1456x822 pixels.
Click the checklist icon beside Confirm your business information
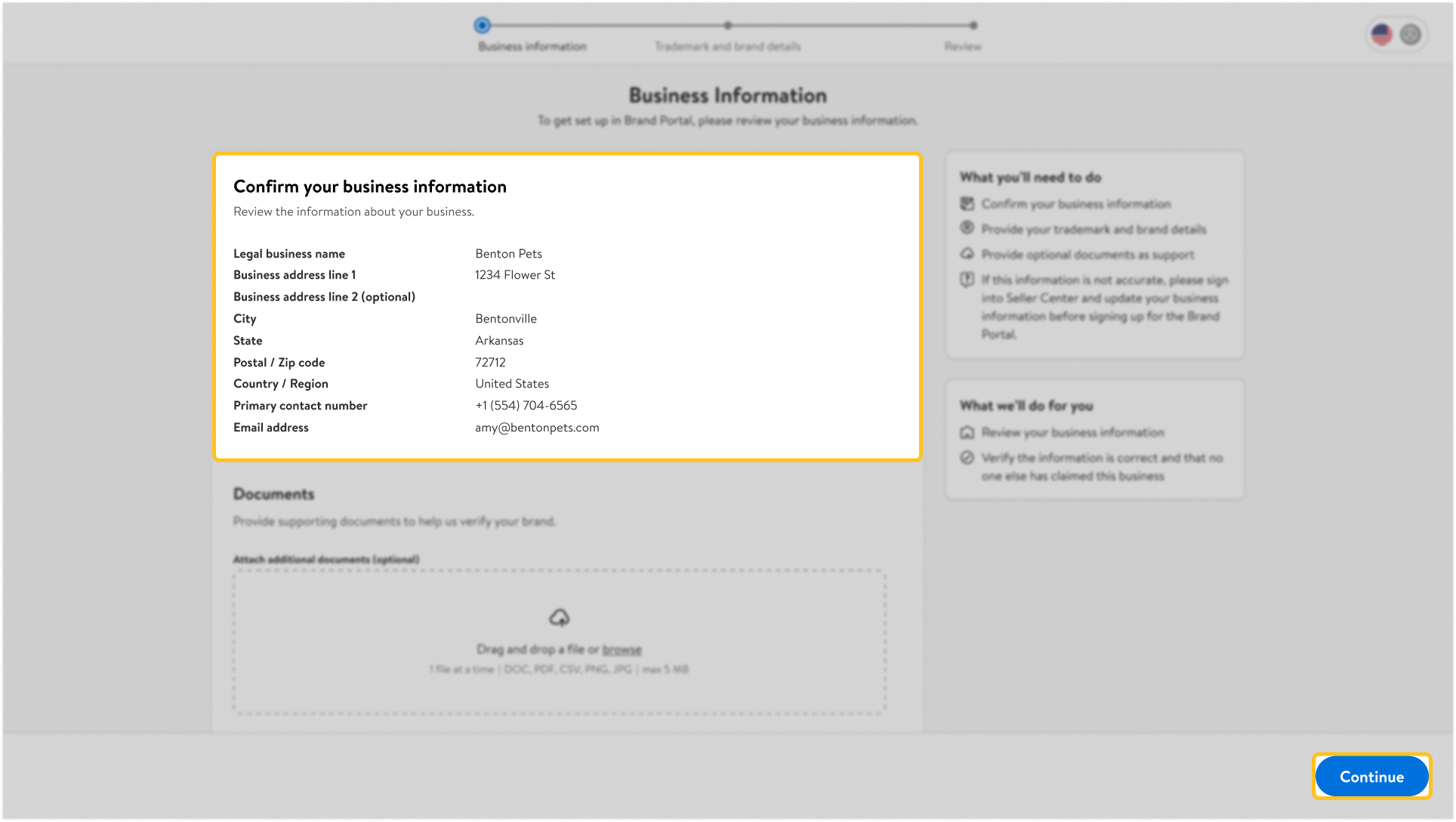[x=967, y=203]
